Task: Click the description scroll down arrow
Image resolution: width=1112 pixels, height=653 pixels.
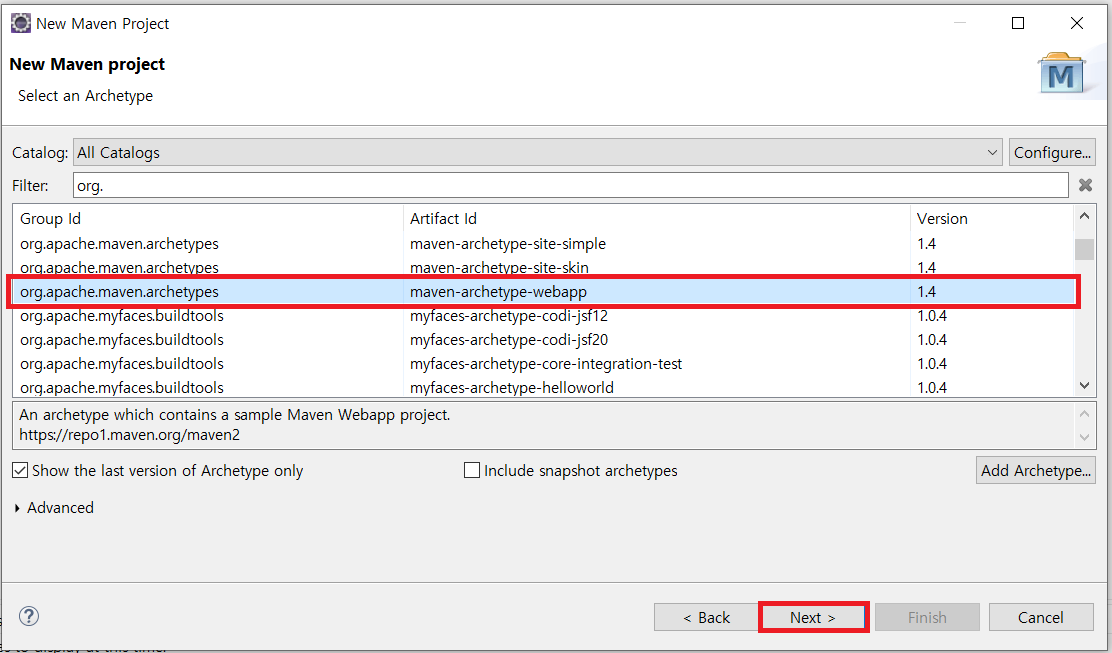Action: [x=1084, y=437]
